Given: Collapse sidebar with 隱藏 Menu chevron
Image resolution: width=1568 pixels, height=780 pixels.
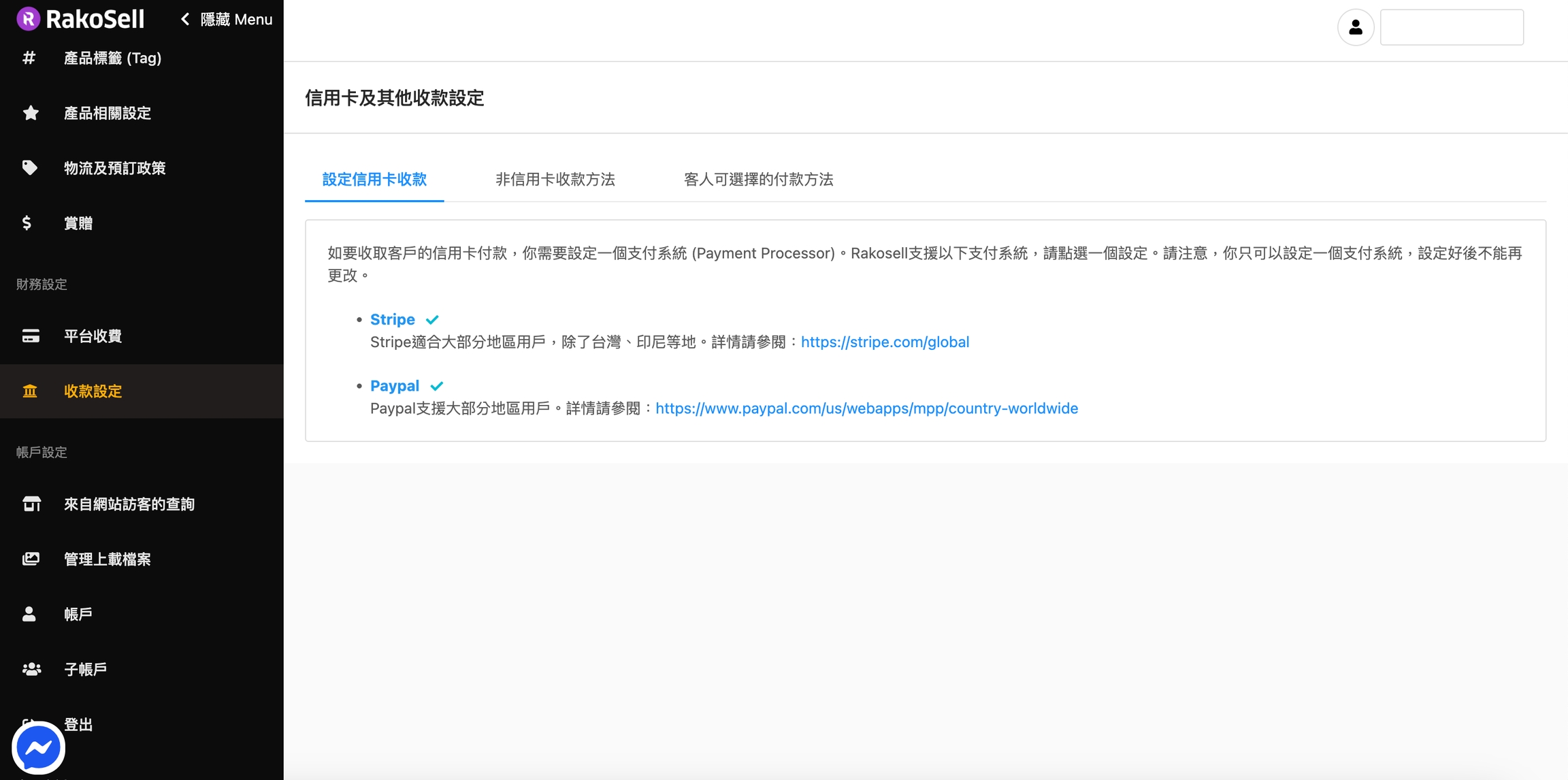Looking at the screenshot, I should coord(185,19).
